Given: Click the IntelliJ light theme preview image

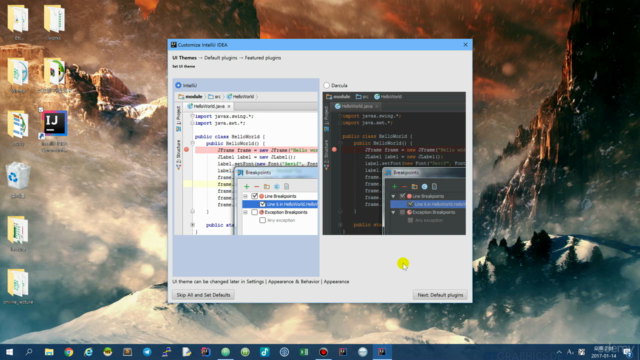Looking at the screenshot, I should pyautogui.click(x=246, y=163).
